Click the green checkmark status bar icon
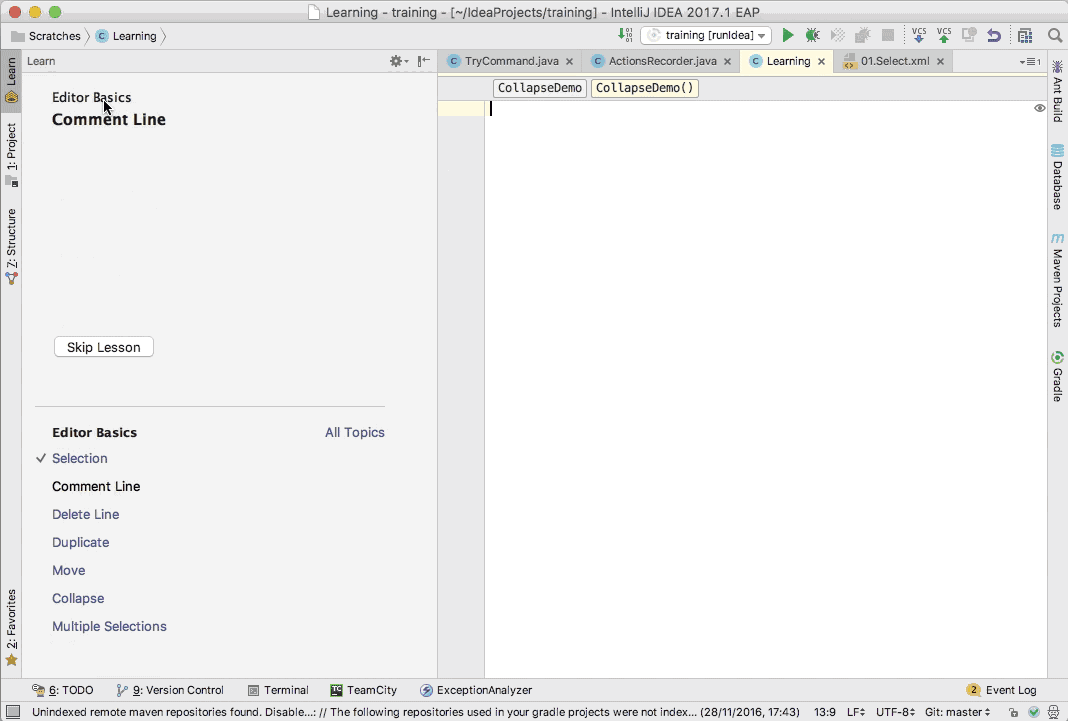Image resolution: width=1068 pixels, height=721 pixels. [1034, 712]
